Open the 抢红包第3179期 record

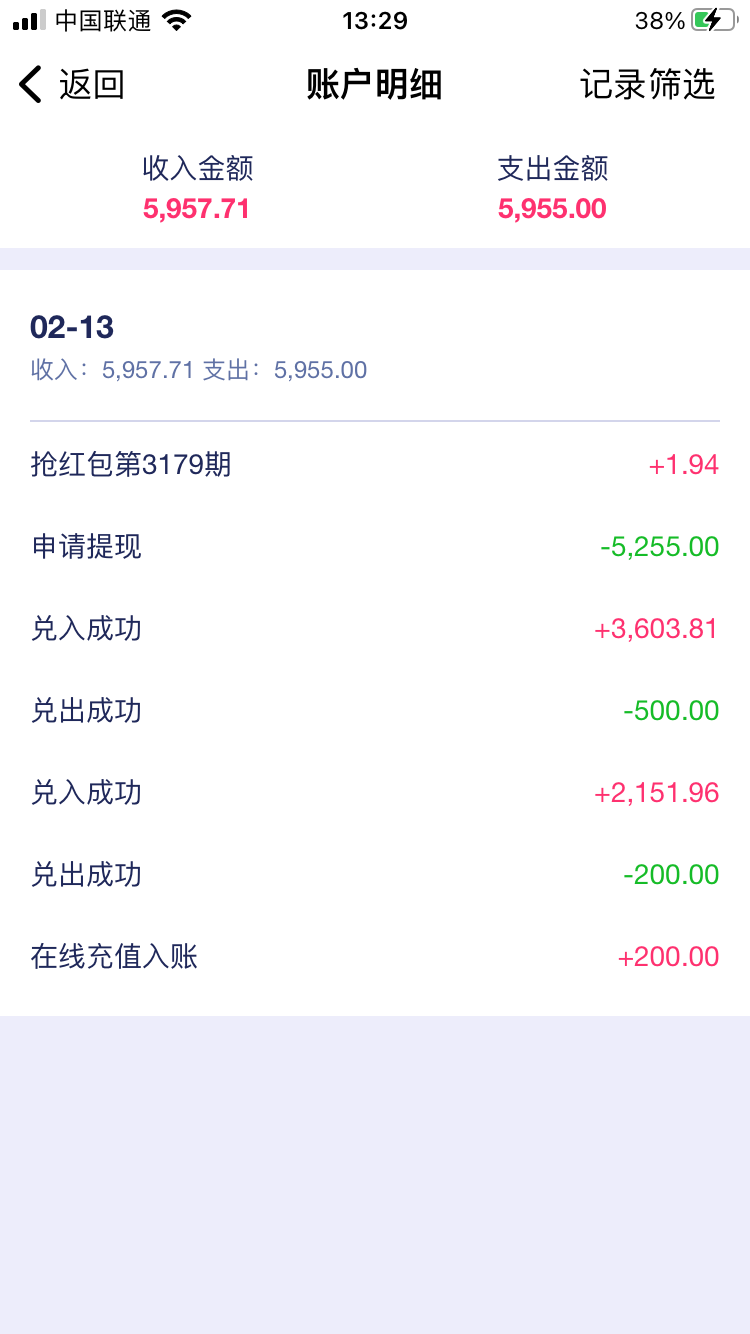[131, 464]
